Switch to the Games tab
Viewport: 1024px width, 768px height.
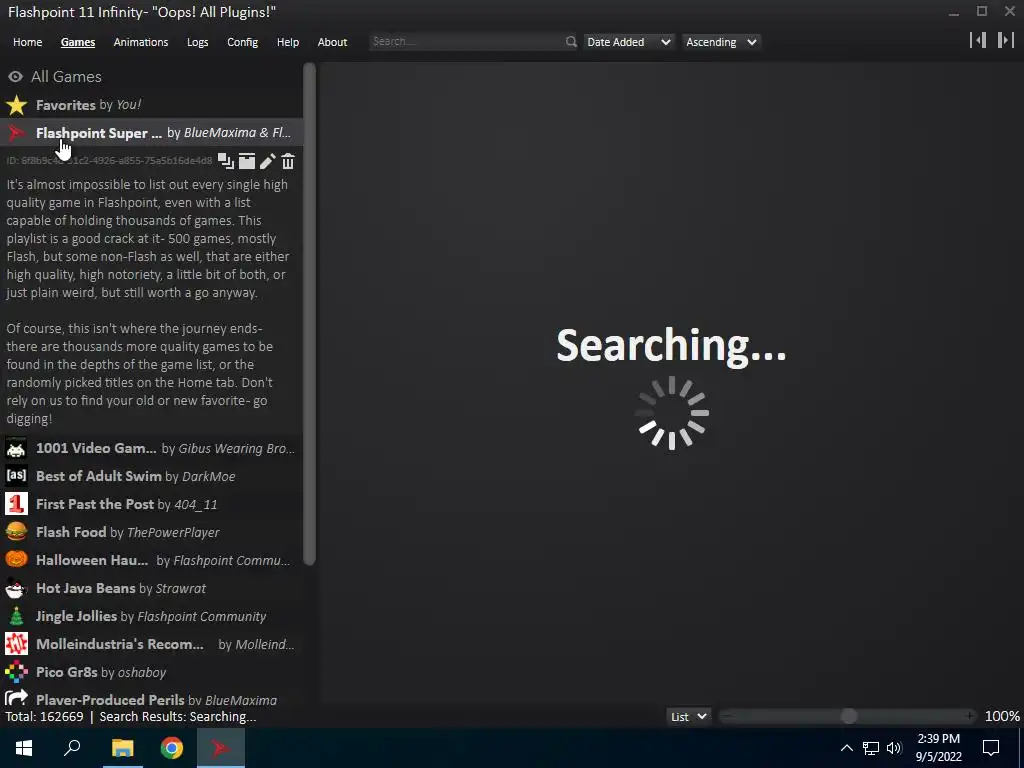point(78,42)
